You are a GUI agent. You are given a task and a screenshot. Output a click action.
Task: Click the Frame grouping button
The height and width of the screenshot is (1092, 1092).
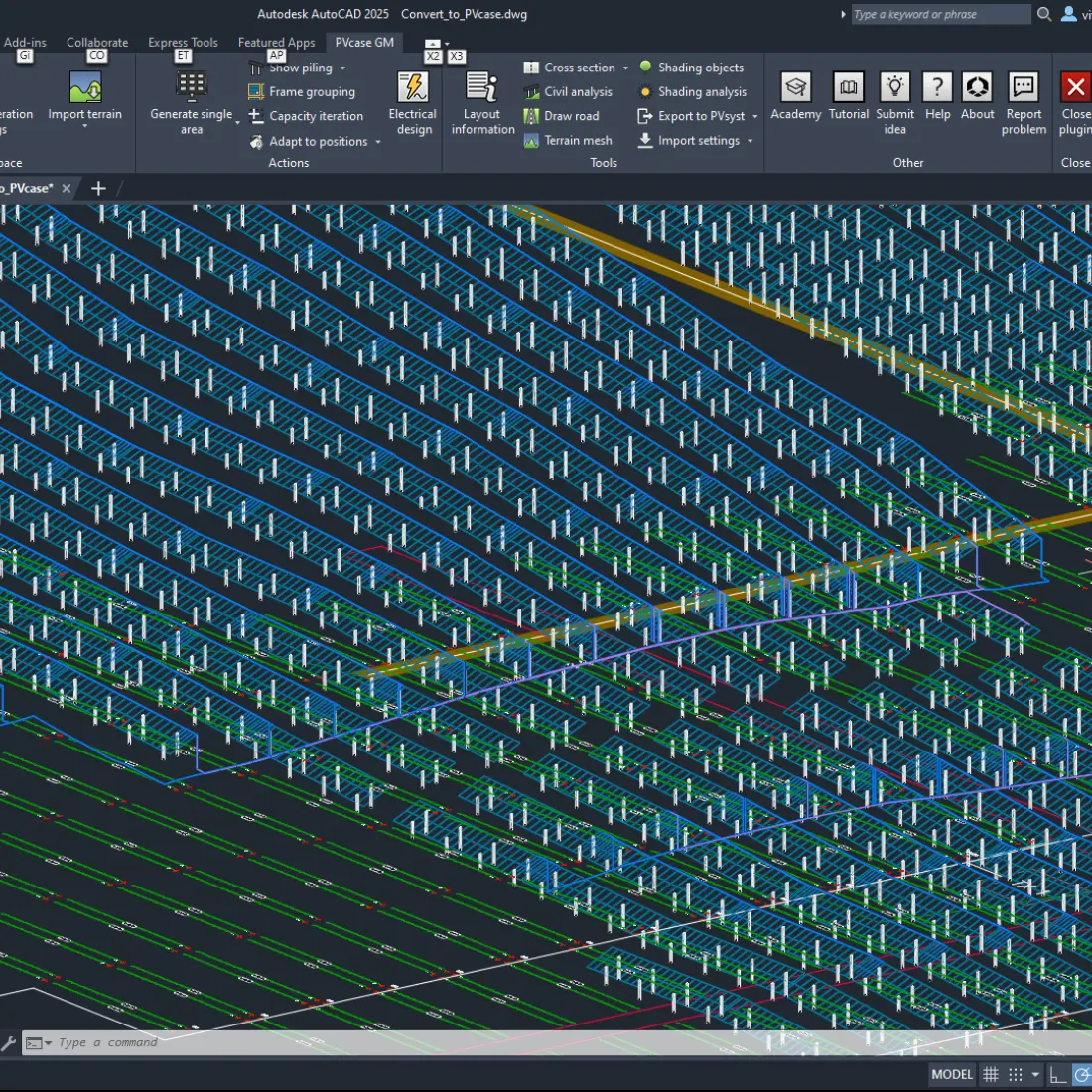(x=312, y=92)
